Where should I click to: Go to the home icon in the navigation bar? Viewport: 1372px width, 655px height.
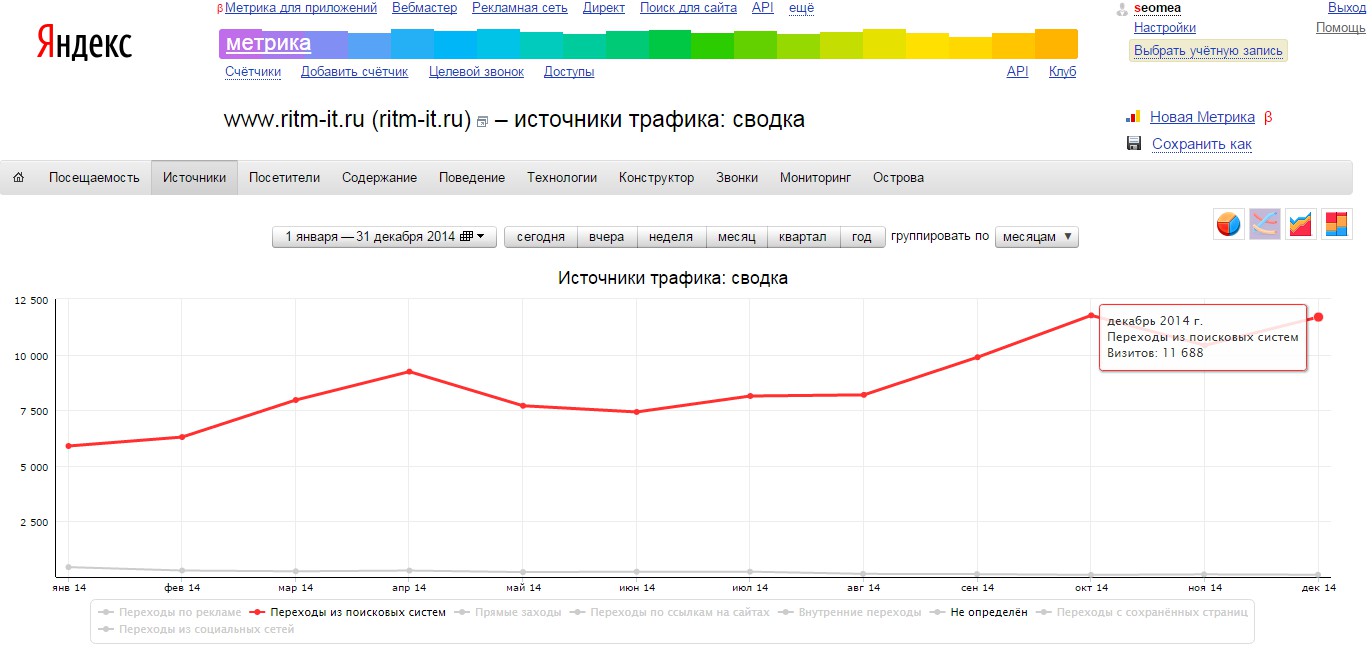click(x=19, y=178)
